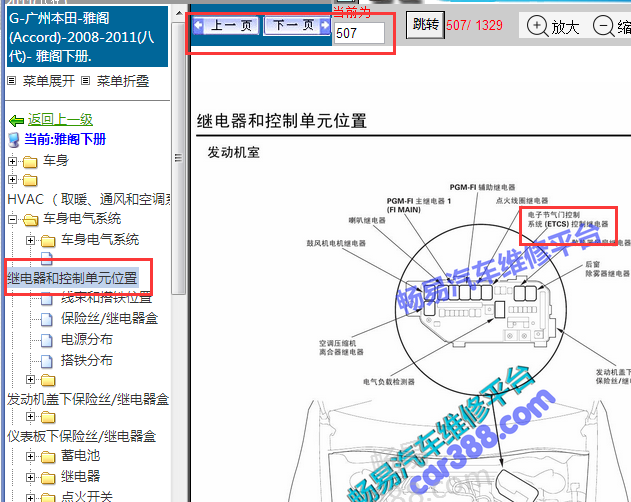This screenshot has height=502, width=631.
Task: Open 继电器和控制单元位置 tree entry
Action: click(x=72, y=278)
